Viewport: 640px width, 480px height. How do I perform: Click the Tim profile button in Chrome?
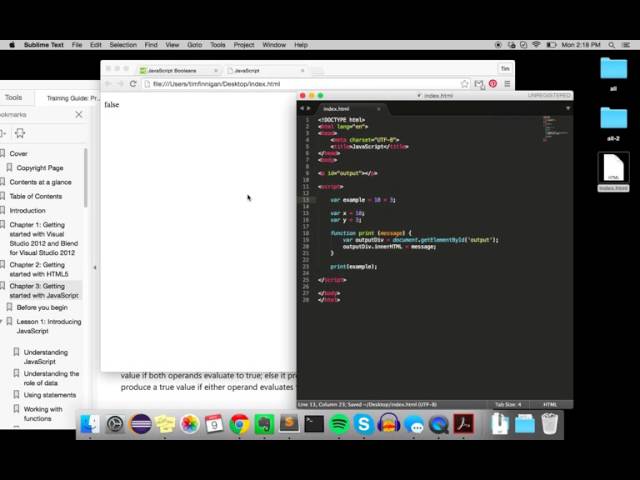coord(505,69)
